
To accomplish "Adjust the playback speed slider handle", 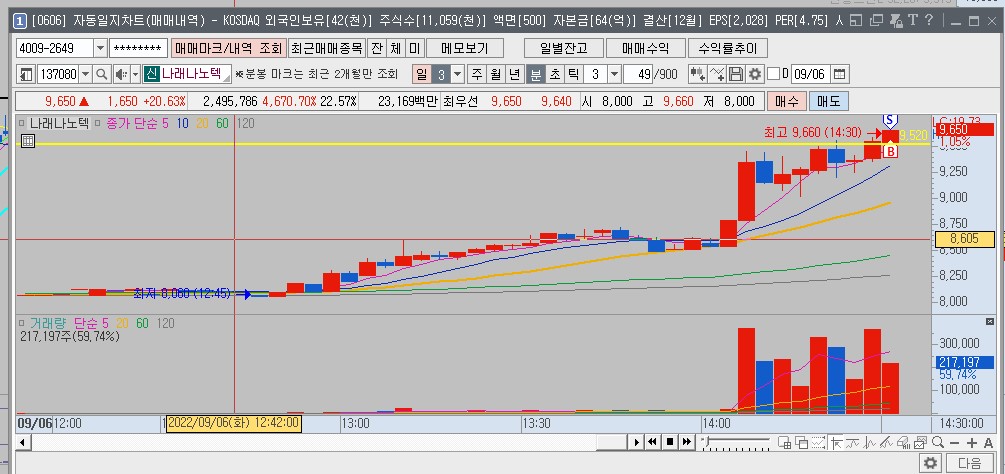I will pos(706,440).
